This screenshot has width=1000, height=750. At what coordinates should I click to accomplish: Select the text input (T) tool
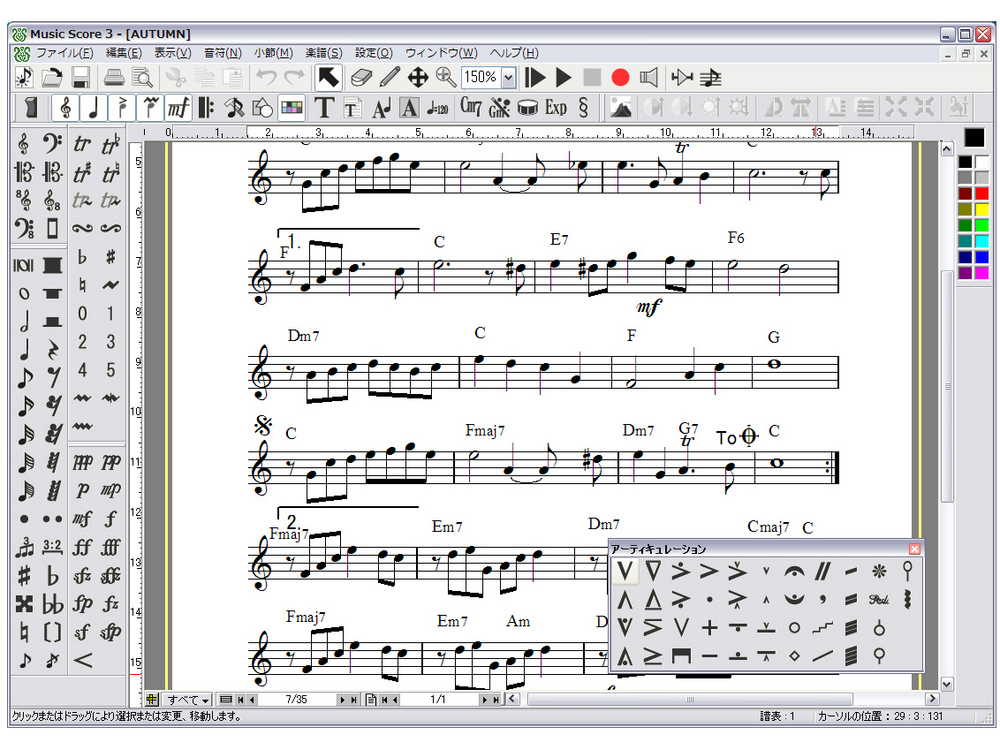pyautogui.click(x=325, y=108)
